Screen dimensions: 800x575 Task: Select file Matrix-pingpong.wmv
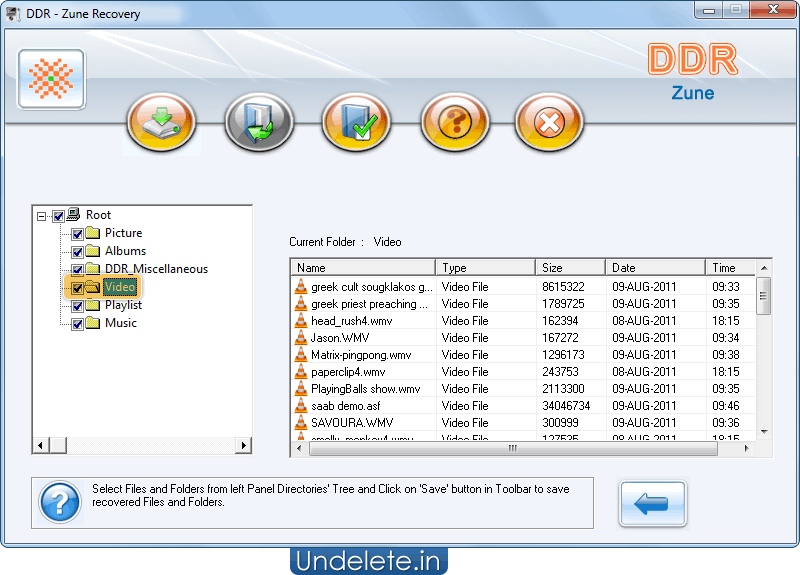coord(361,355)
